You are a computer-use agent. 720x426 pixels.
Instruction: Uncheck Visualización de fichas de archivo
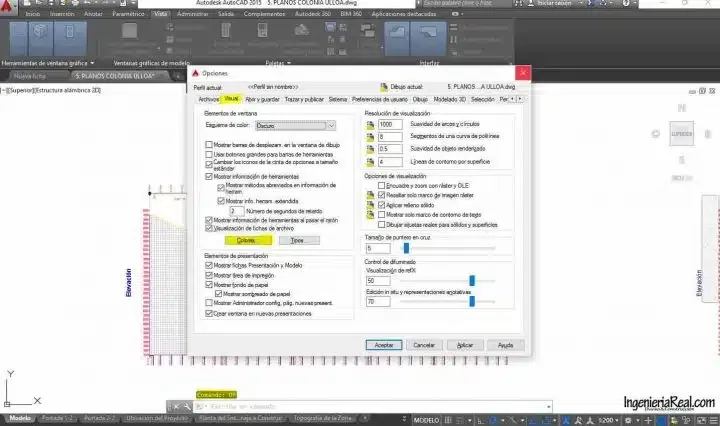pos(209,228)
